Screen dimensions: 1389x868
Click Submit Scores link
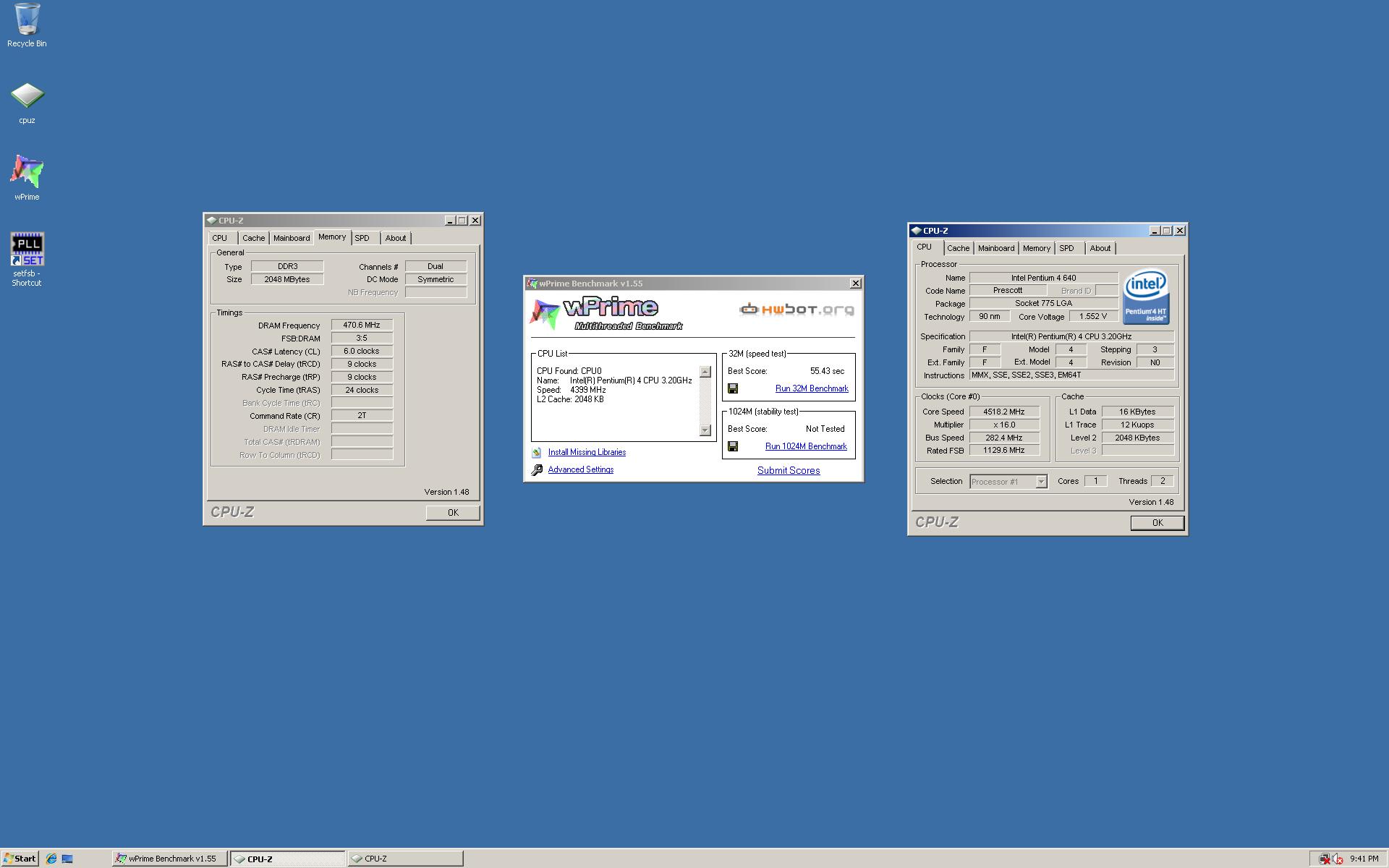pyautogui.click(x=789, y=470)
